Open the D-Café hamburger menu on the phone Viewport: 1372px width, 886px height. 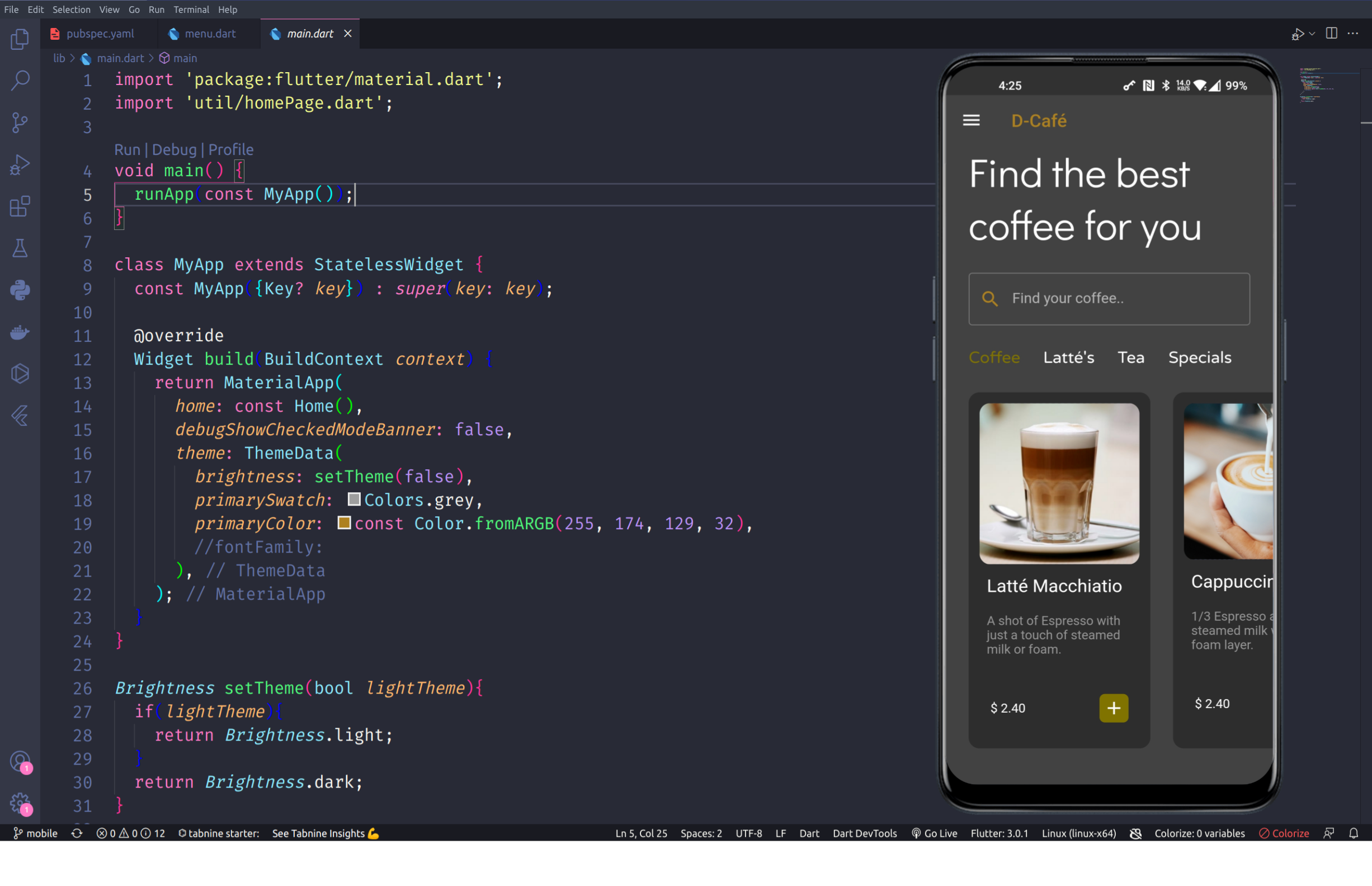[x=970, y=120]
